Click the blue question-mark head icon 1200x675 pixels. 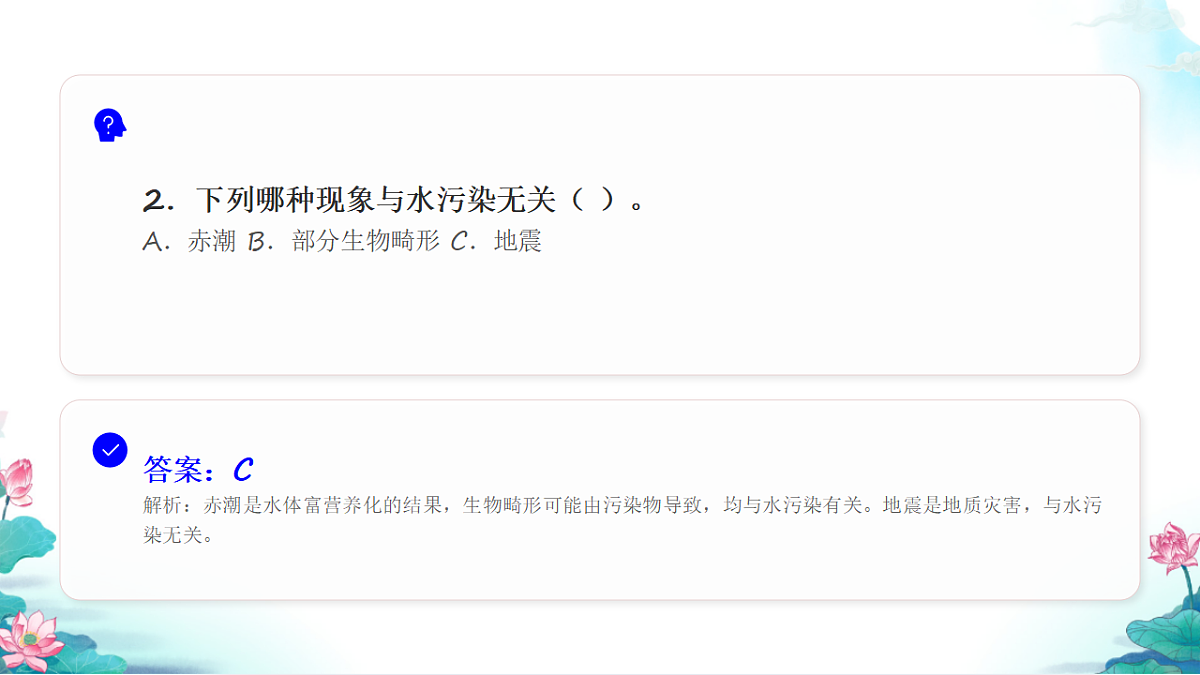coord(110,125)
